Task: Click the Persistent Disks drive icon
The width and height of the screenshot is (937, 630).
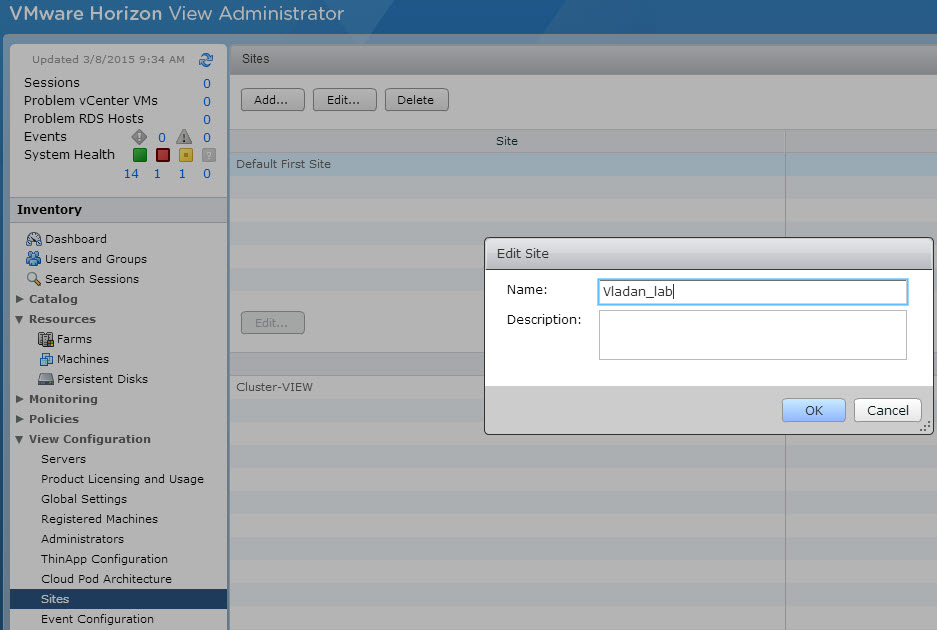Action: (45, 379)
